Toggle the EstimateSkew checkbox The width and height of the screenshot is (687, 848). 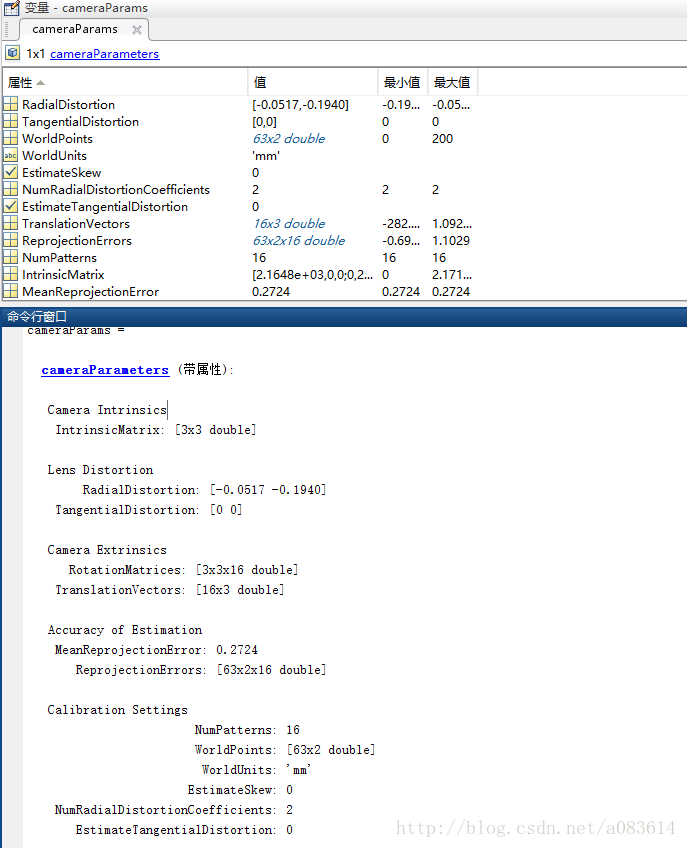pos(10,173)
